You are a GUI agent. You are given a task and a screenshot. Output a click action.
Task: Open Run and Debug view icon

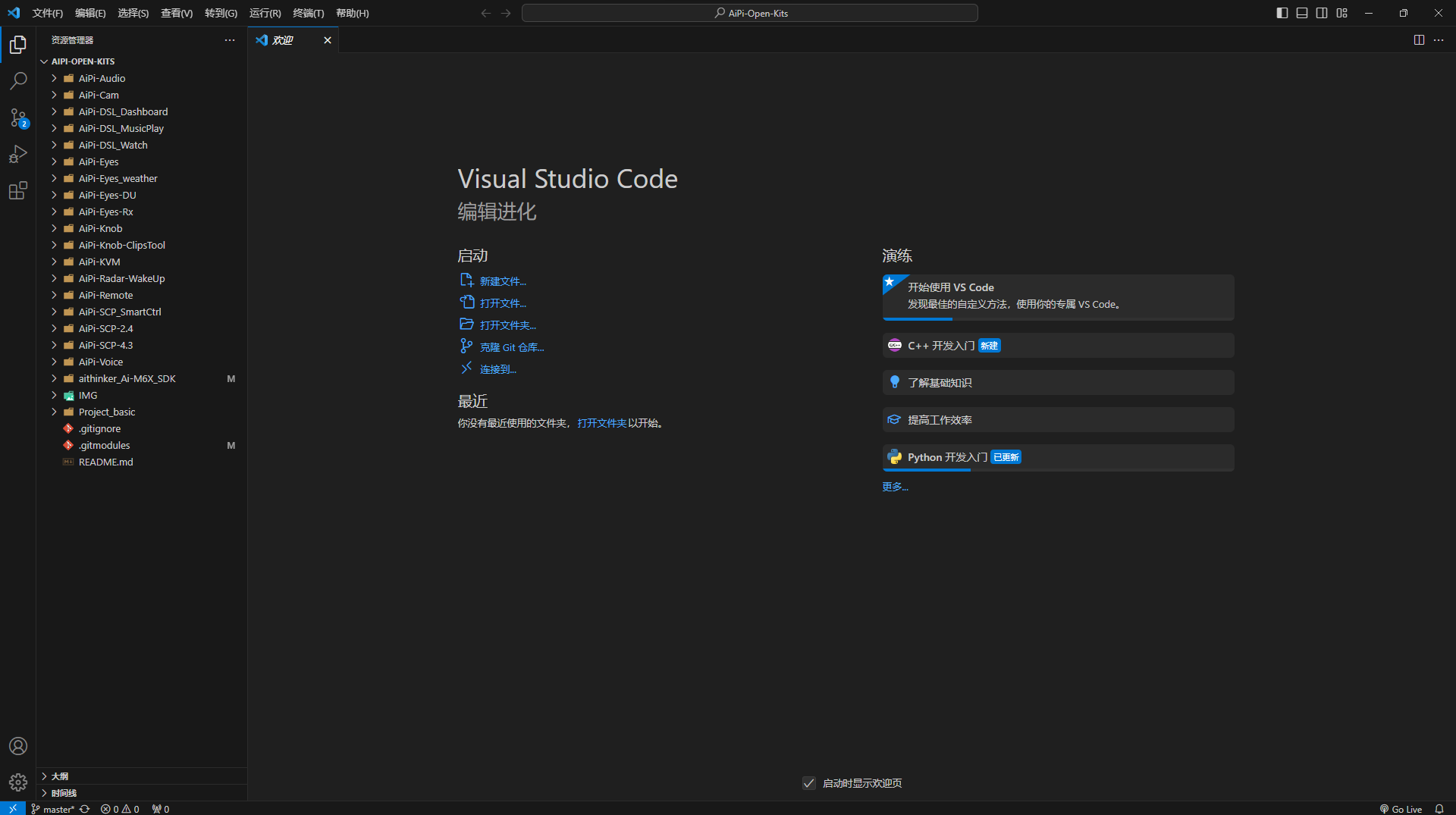18,154
